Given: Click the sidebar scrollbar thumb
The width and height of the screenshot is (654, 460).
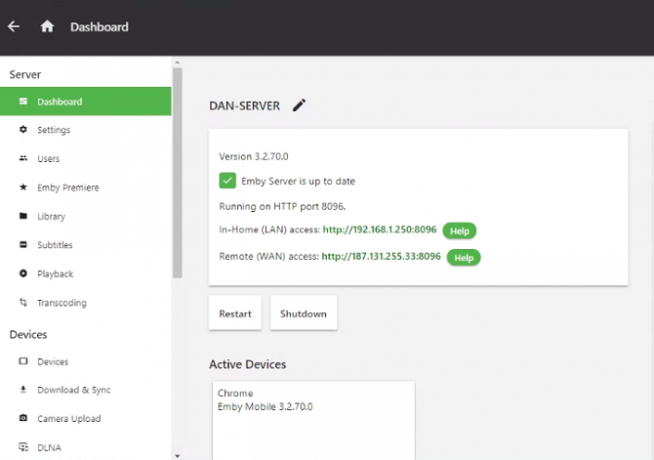Looking at the screenshot, I should (177, 173).
